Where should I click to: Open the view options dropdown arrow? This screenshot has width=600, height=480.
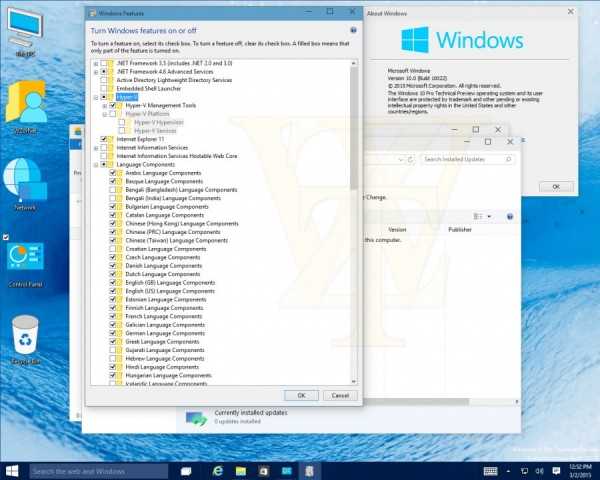pyautogui.click(x=489, y=217)
